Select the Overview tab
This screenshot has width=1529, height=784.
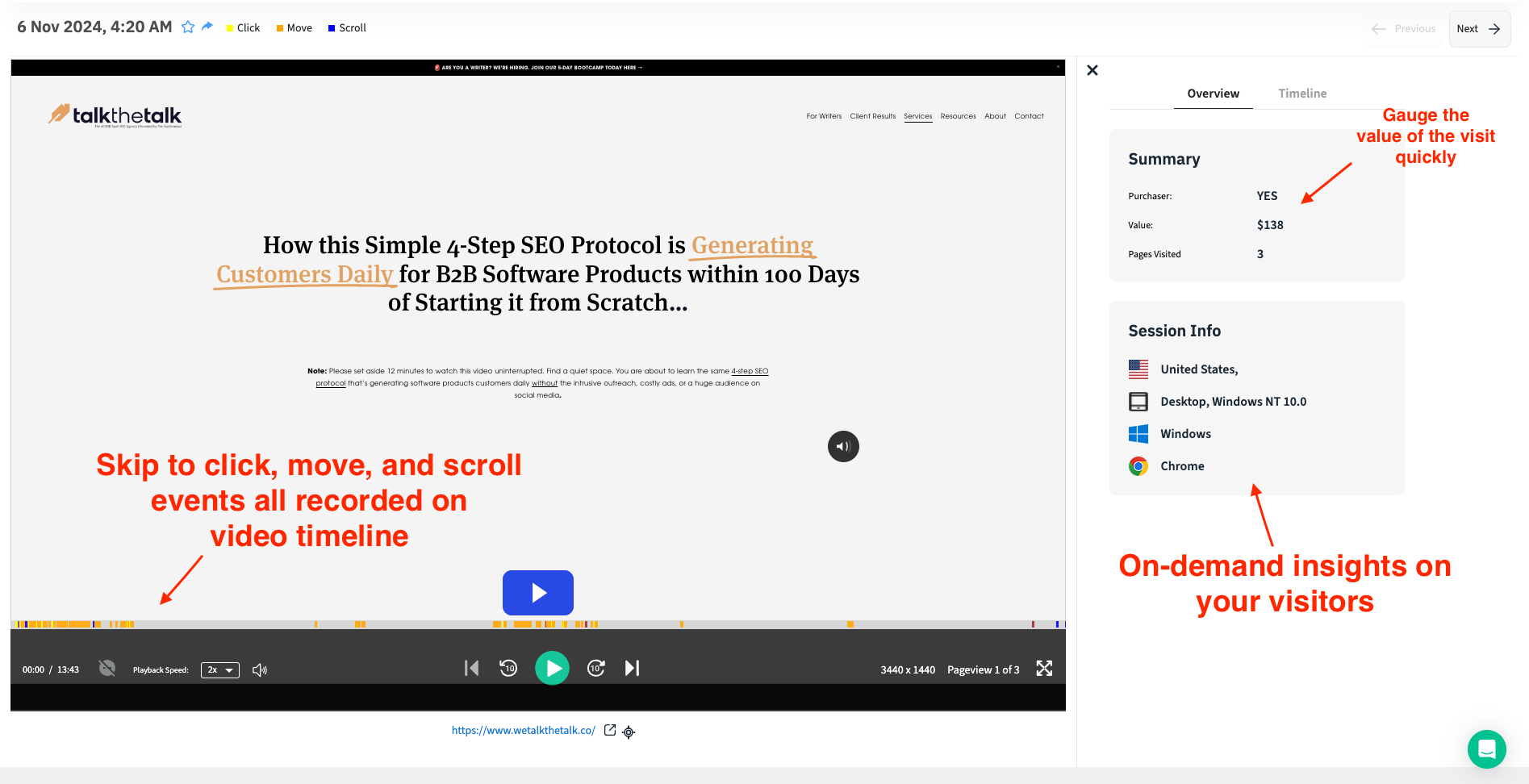(x=1213, y=94)
